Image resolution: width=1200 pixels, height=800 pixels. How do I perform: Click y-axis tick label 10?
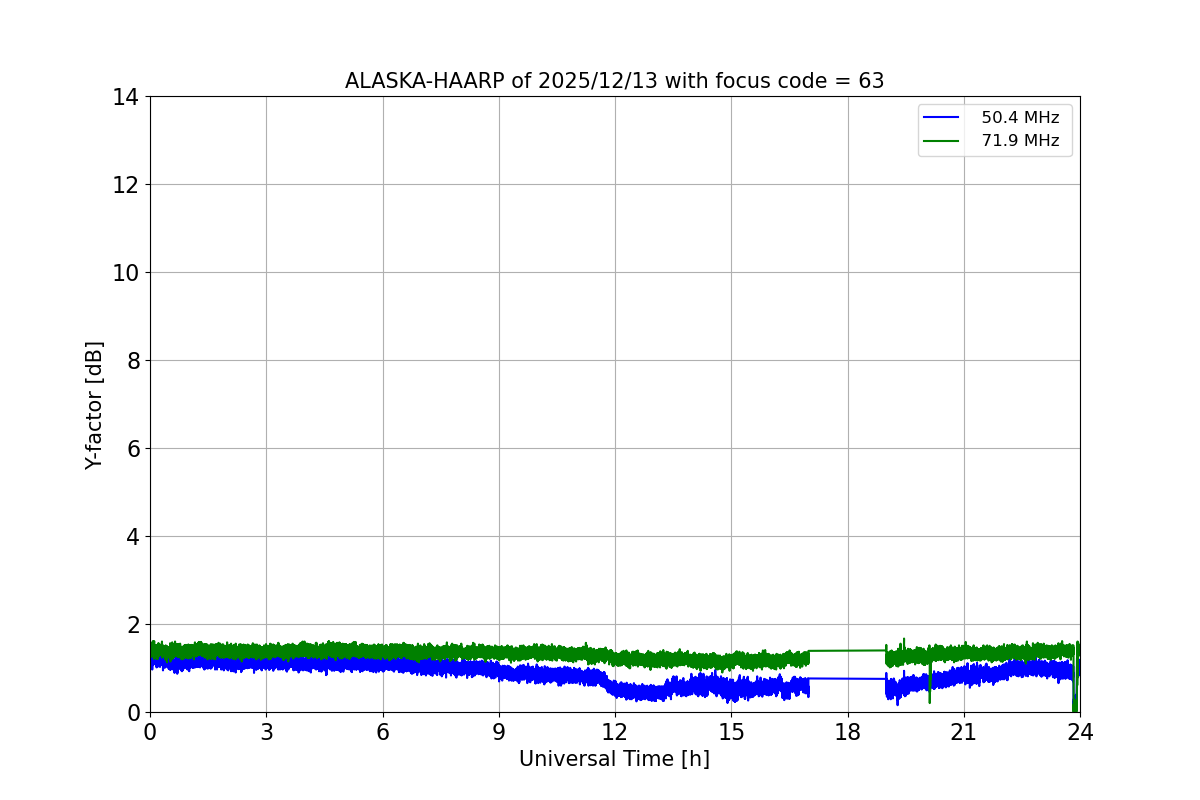click(126, 273)
